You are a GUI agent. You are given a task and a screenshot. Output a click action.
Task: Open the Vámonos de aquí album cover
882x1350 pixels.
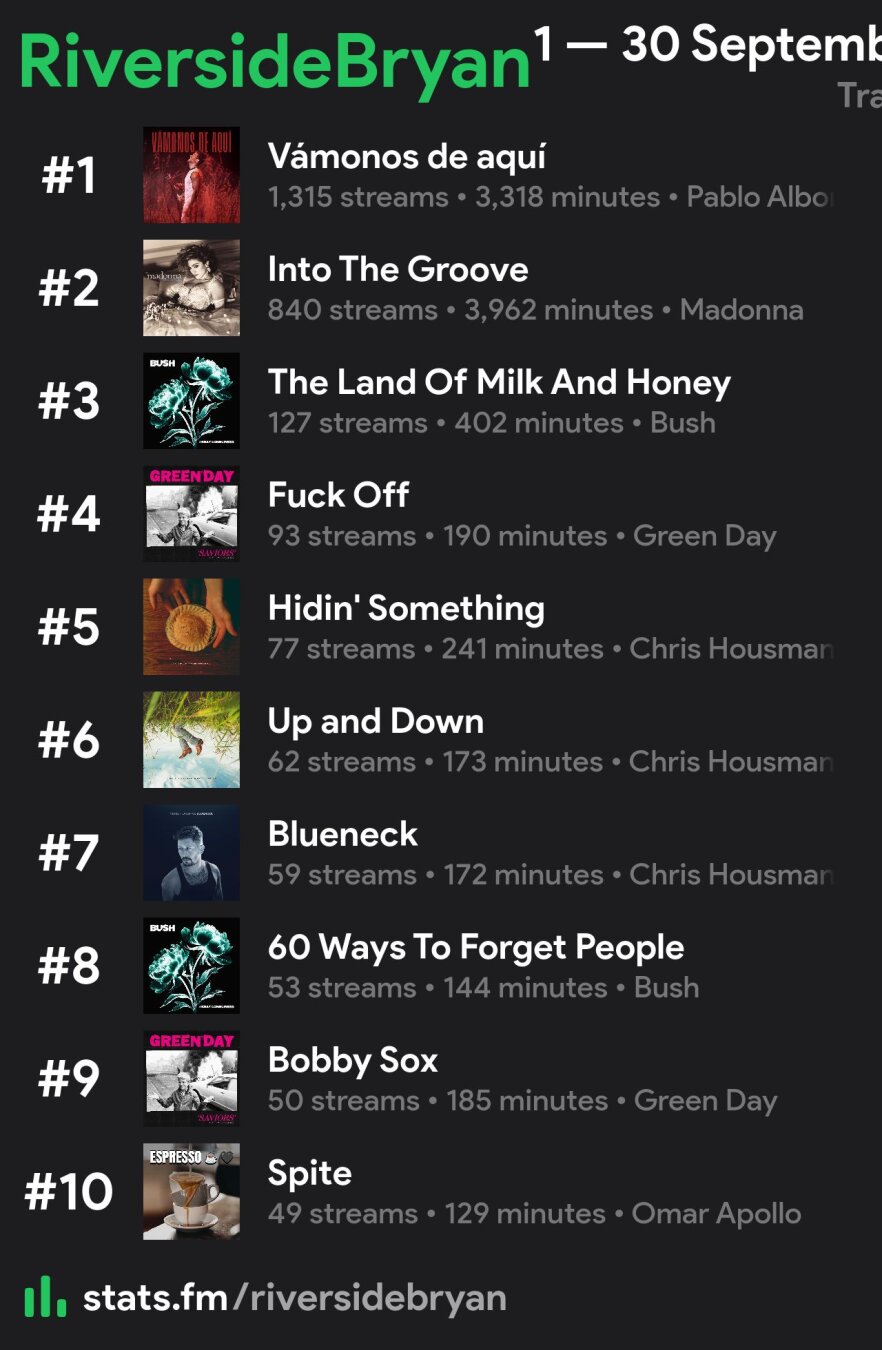click(191, 175)
